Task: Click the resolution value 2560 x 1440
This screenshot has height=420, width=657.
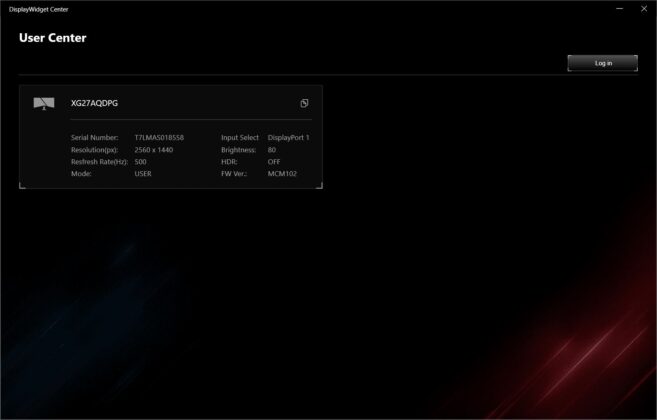Action: coord(154,150)
